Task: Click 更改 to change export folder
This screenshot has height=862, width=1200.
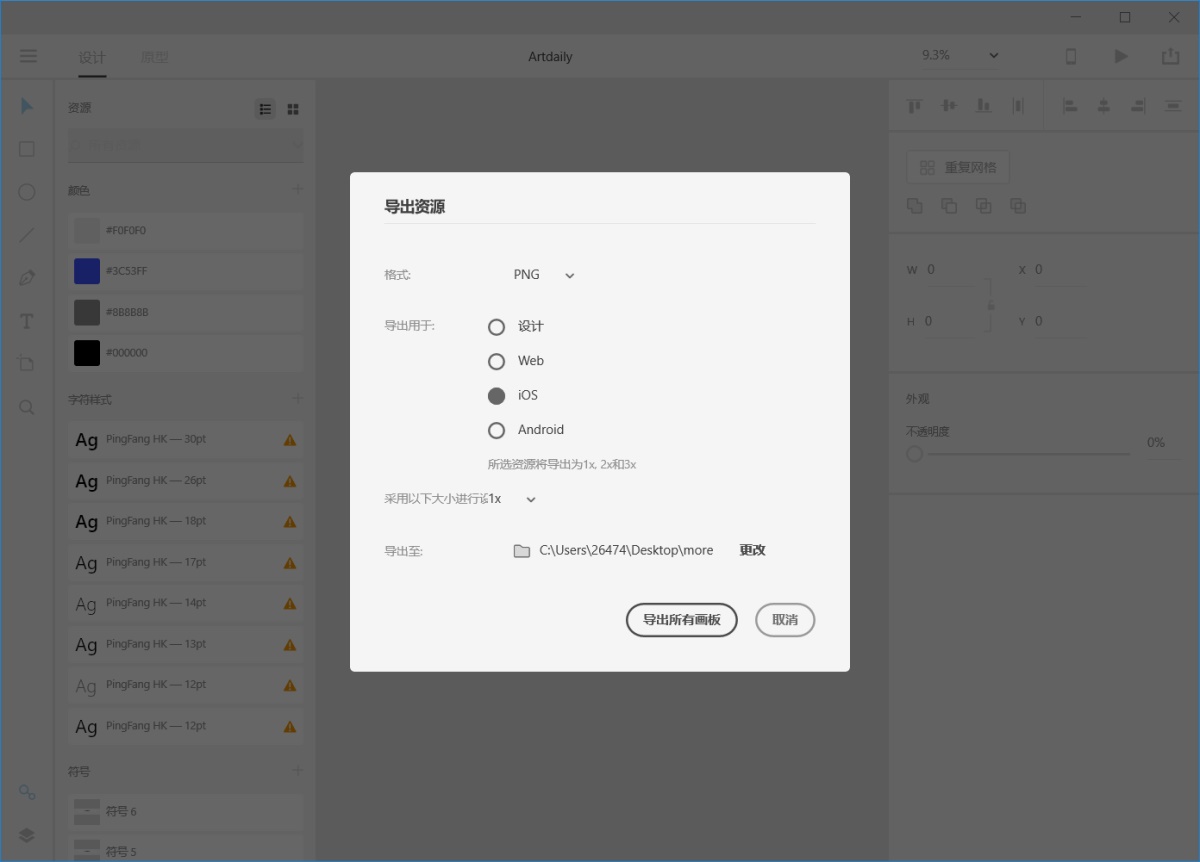Action: coord(752,550)
